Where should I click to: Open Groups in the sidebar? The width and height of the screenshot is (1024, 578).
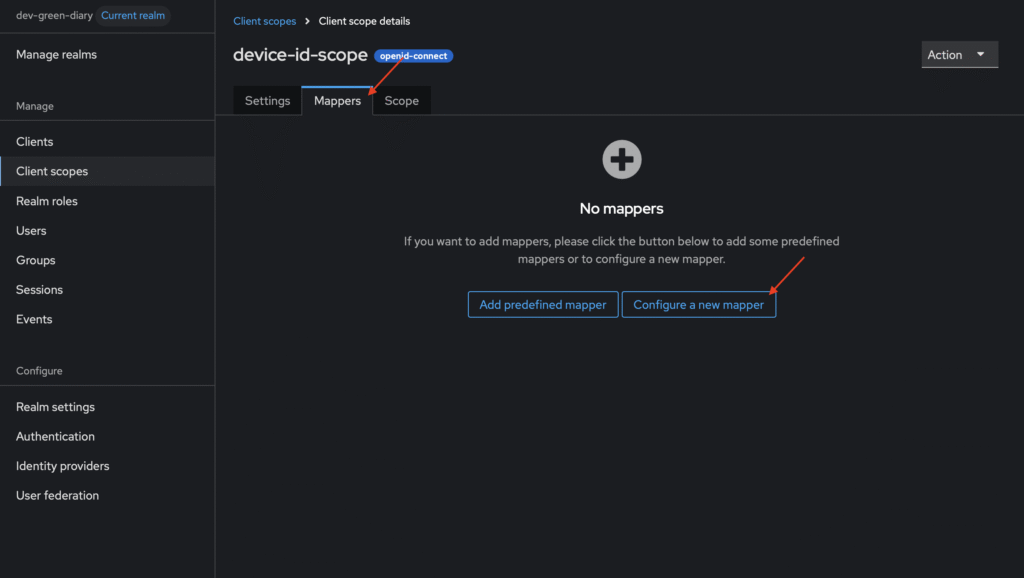[x=36, y=260]
